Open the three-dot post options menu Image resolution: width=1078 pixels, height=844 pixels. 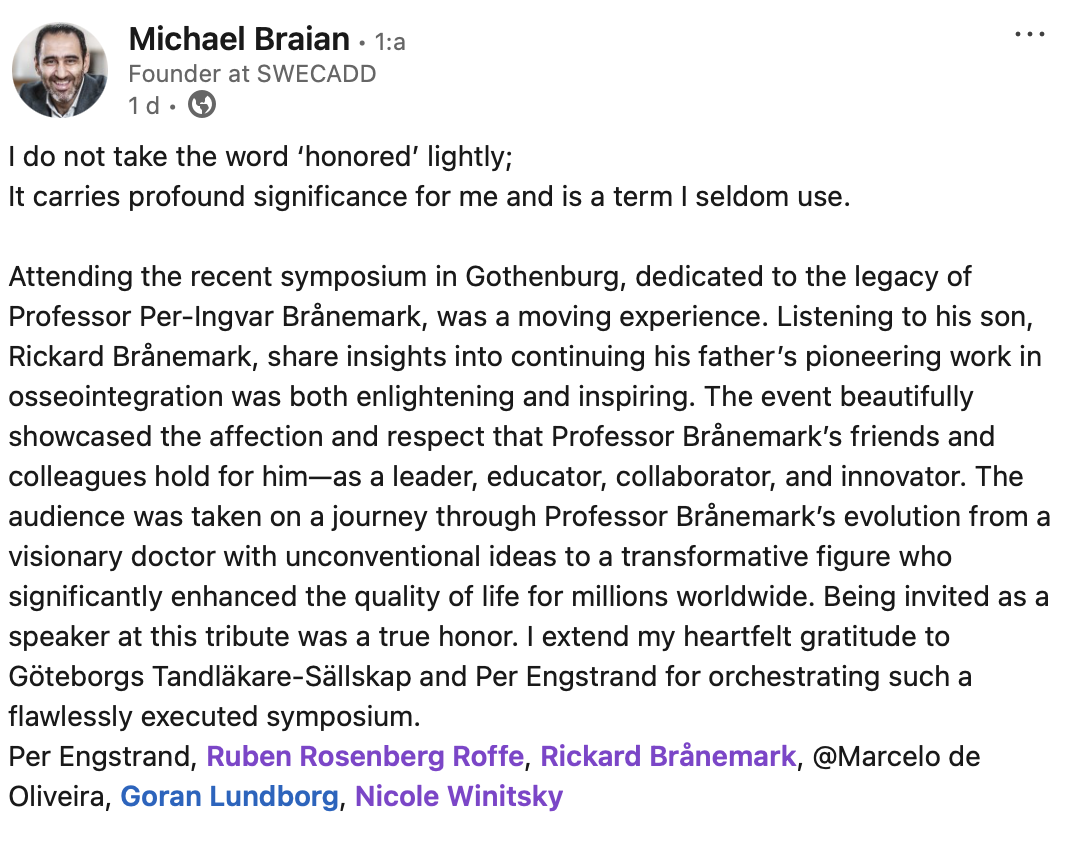(1029, 34)
